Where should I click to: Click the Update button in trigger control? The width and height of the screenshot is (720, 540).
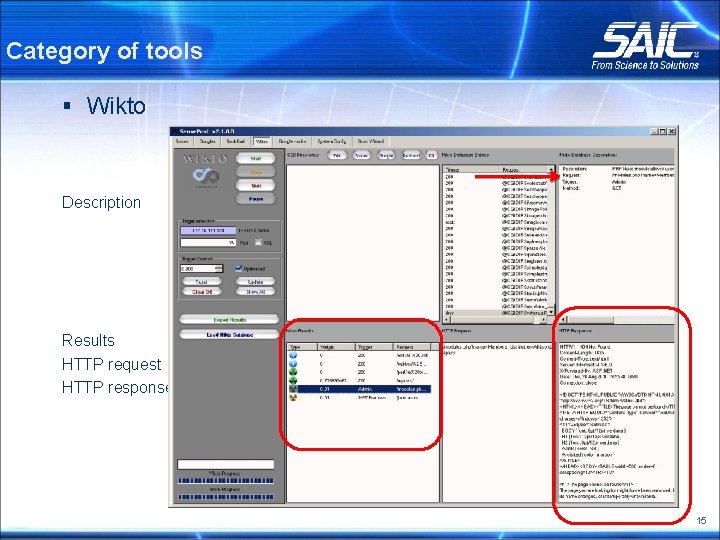(255, 281)
